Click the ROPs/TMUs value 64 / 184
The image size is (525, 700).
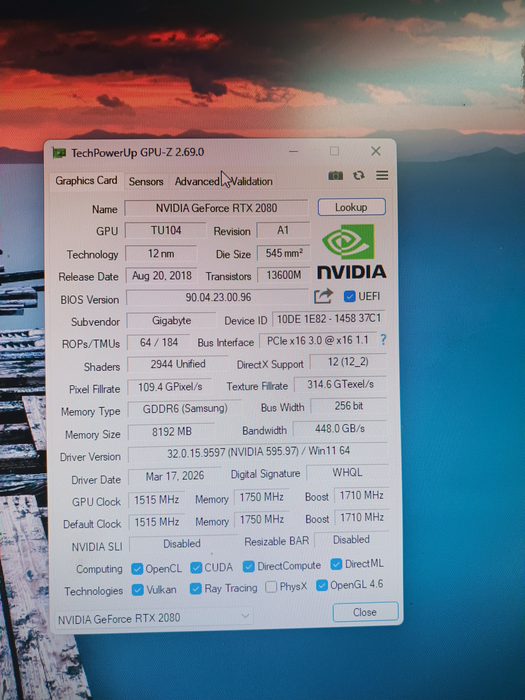(158, 342)
